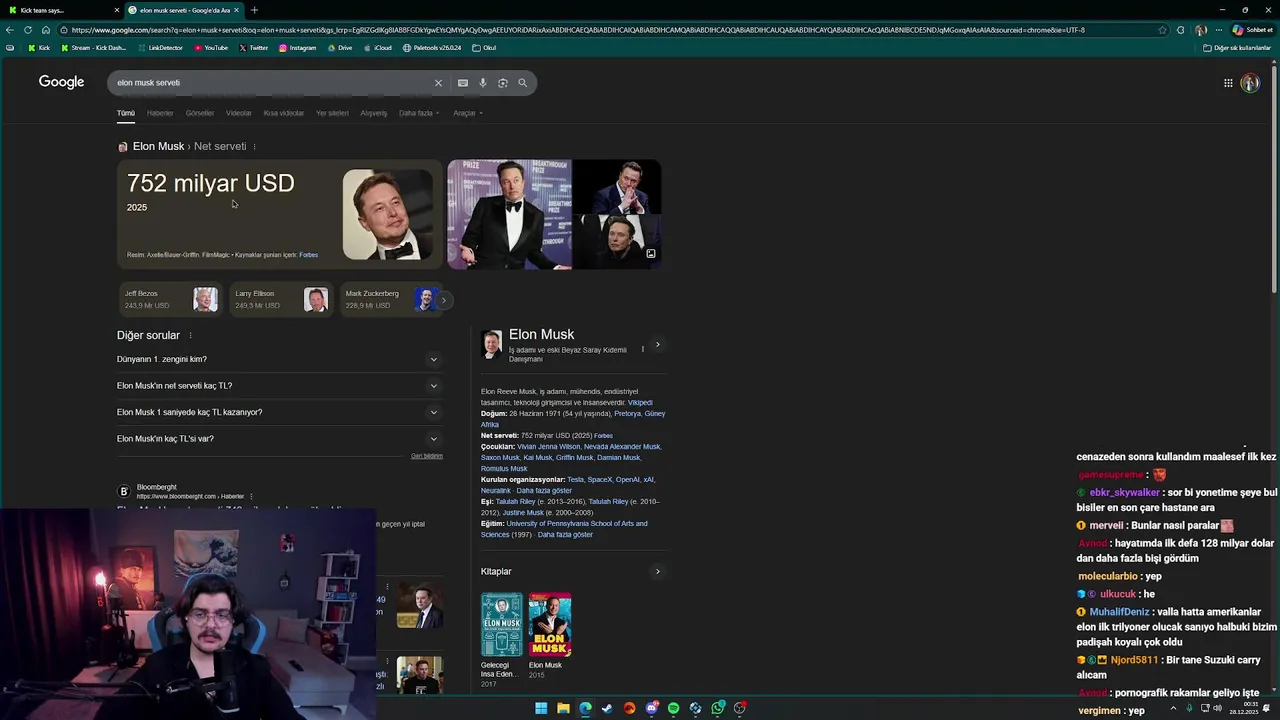This screenshot has height=720, width=1280.
Task: Select the Videolar search tab
Action: (x=239, y=113)
